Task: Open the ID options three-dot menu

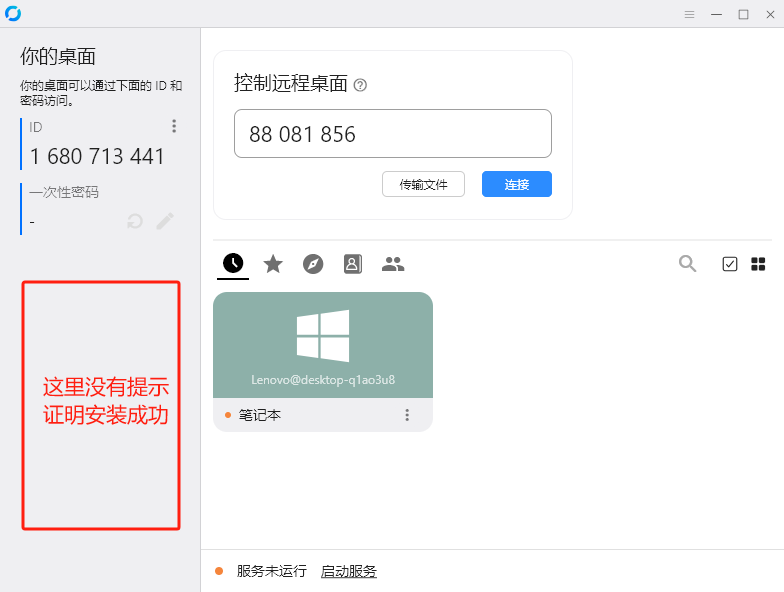Action: click(x=174, y=126)
